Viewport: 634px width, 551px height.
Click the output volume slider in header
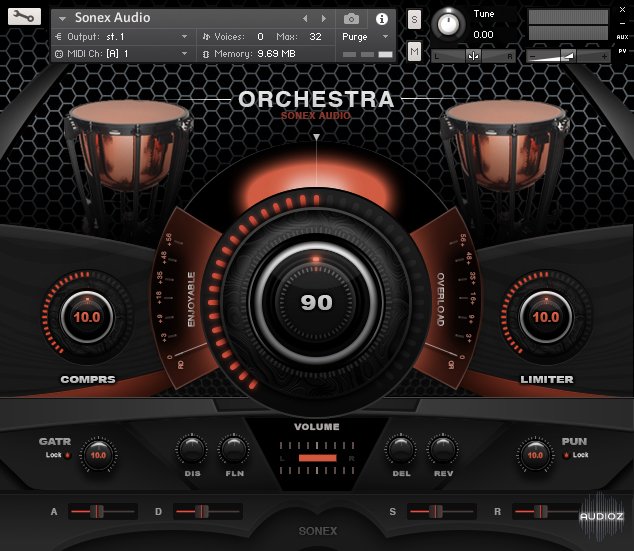(567, 56)
